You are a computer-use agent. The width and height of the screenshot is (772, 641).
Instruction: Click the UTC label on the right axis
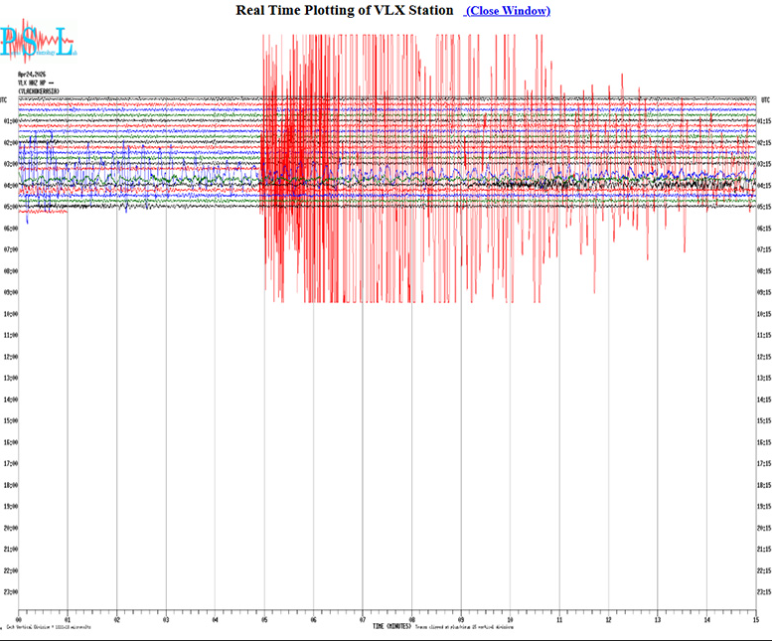(765, 99)
